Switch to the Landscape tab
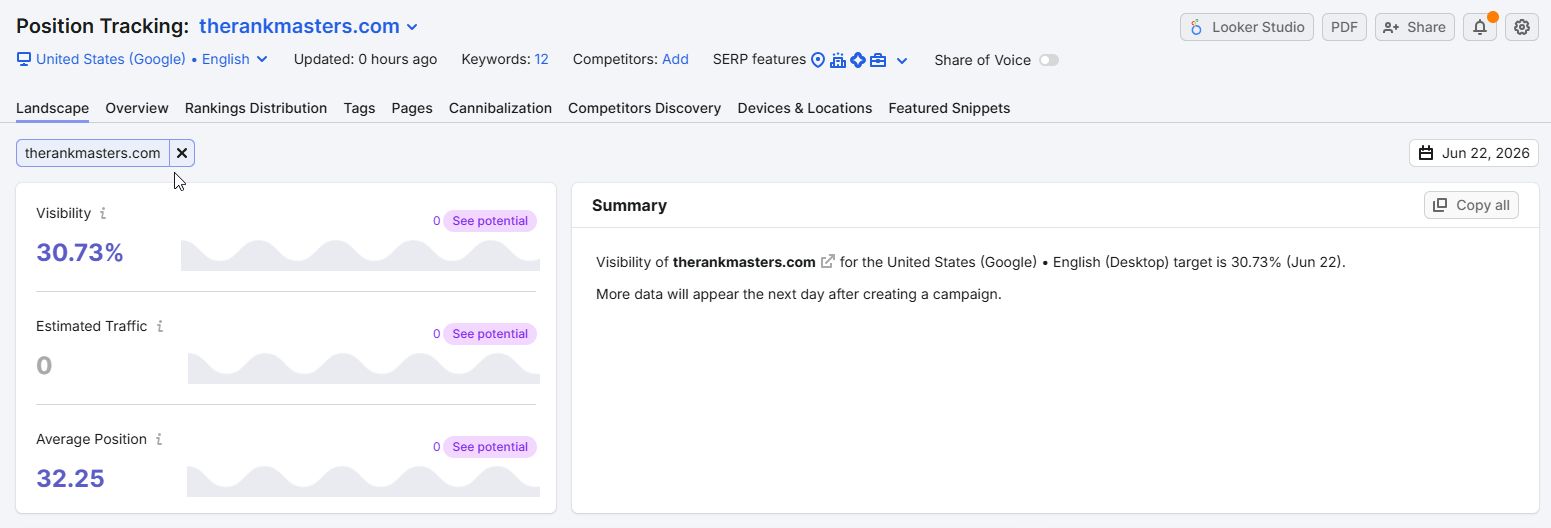The width and height of the screenshot is (1551, 528). click(52, 108)
